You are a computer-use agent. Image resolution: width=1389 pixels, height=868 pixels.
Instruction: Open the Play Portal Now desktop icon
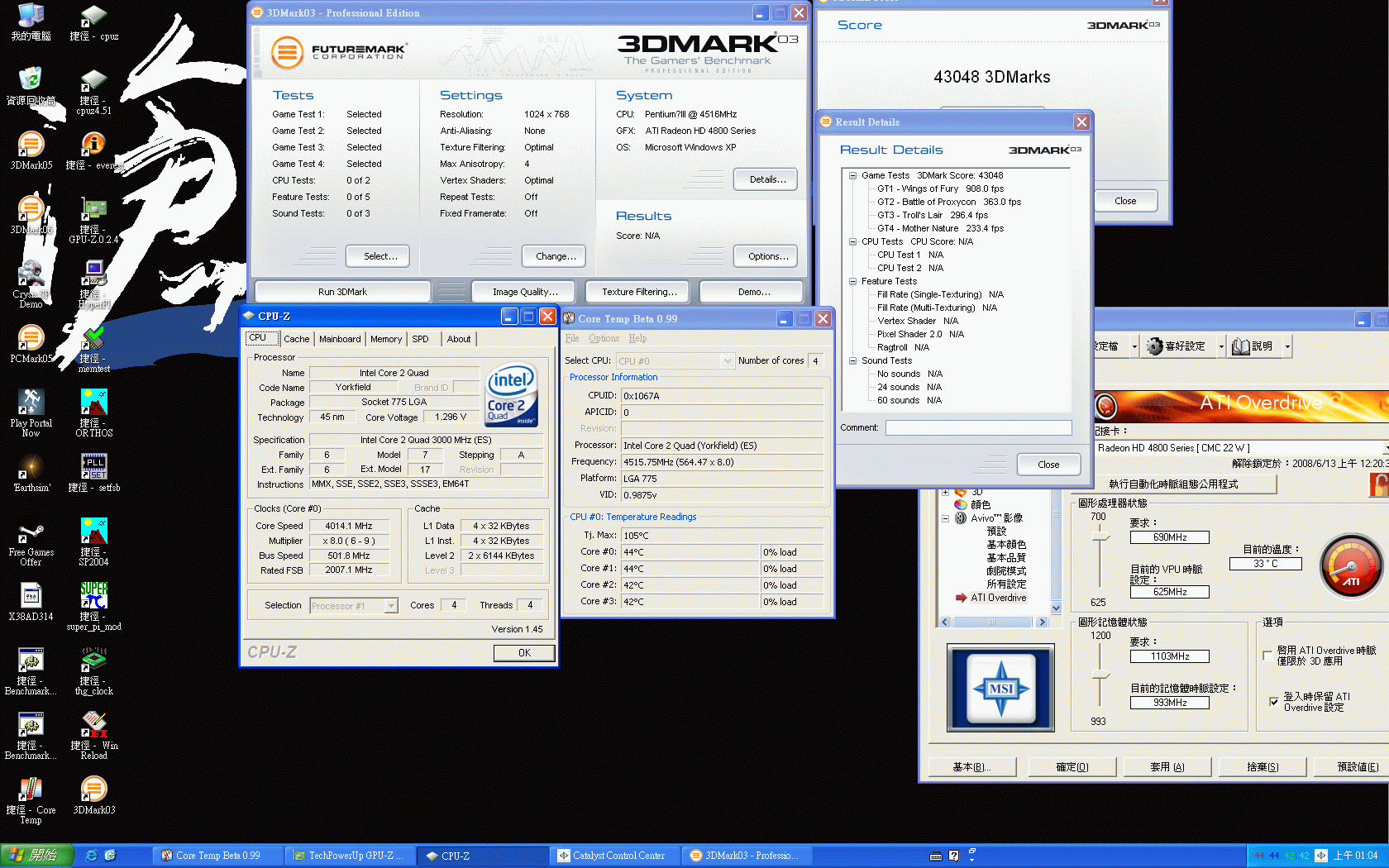(x=31, y=413)
